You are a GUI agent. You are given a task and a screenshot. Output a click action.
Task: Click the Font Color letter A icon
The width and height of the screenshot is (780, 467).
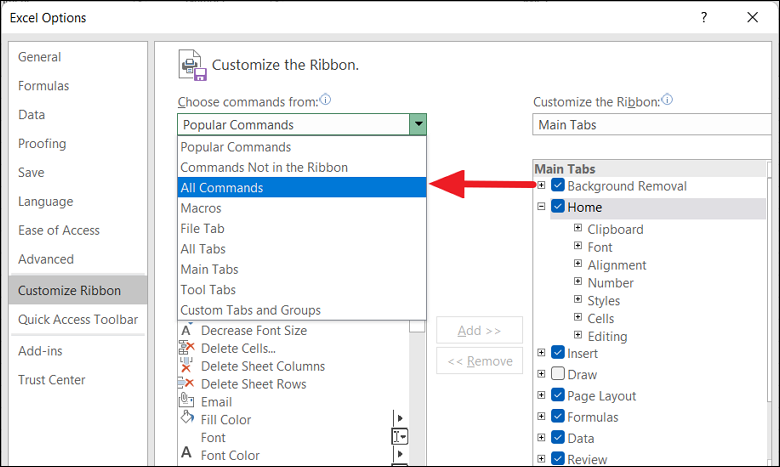pos(187,452)
